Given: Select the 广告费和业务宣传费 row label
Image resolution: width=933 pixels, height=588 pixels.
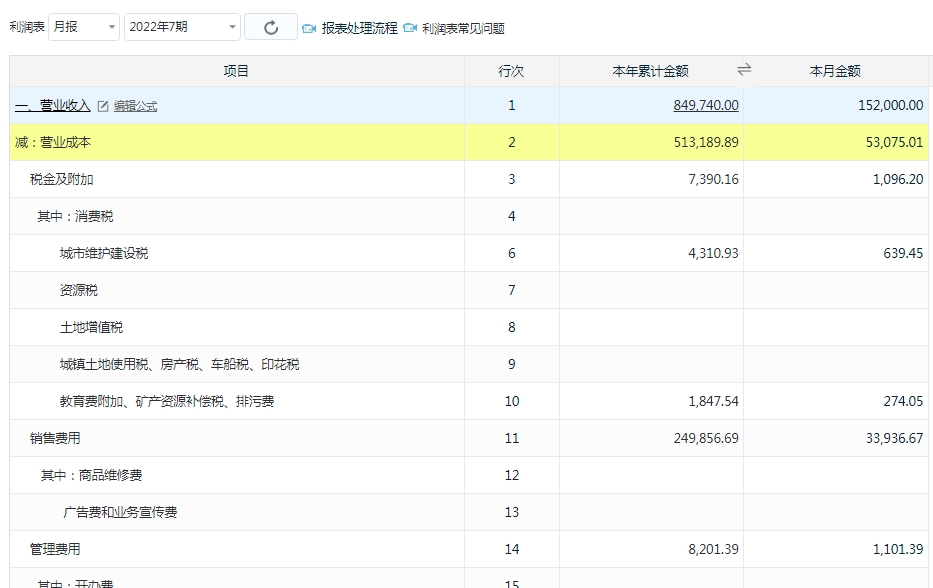Looking at the screenshot, I should point(120,512).
